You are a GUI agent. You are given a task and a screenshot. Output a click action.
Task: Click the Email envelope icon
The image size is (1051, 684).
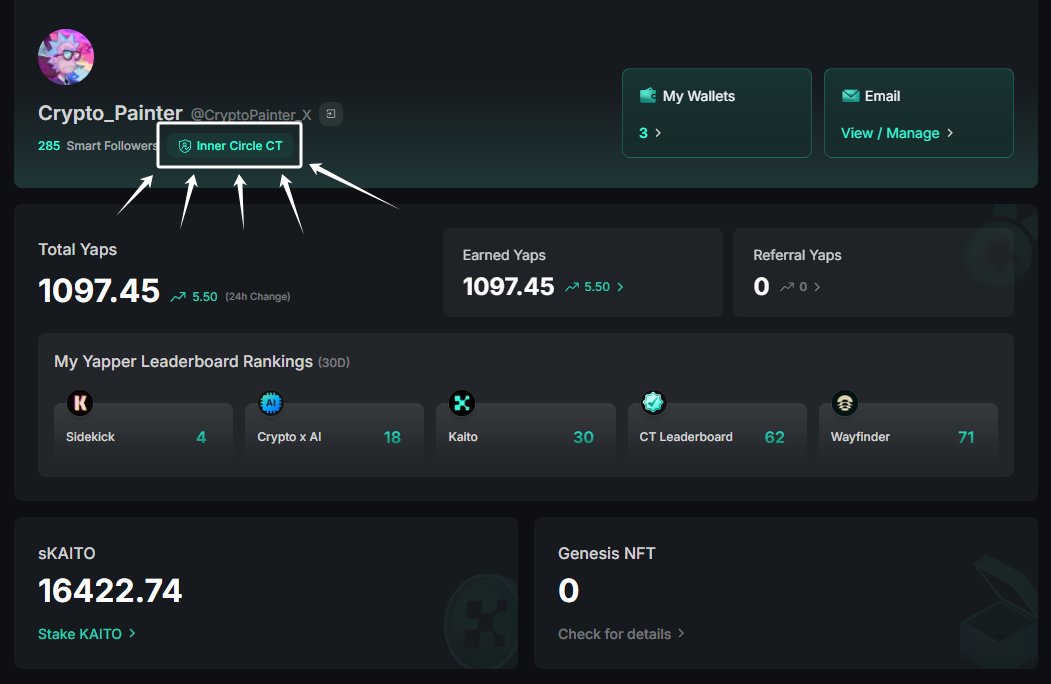(851, 96)
